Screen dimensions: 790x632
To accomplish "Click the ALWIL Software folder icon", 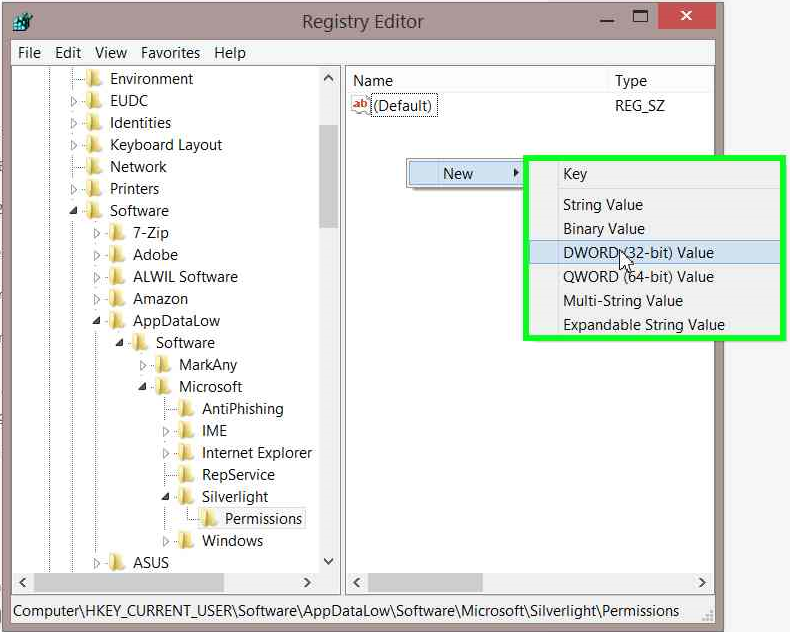I will click(117, 277).
